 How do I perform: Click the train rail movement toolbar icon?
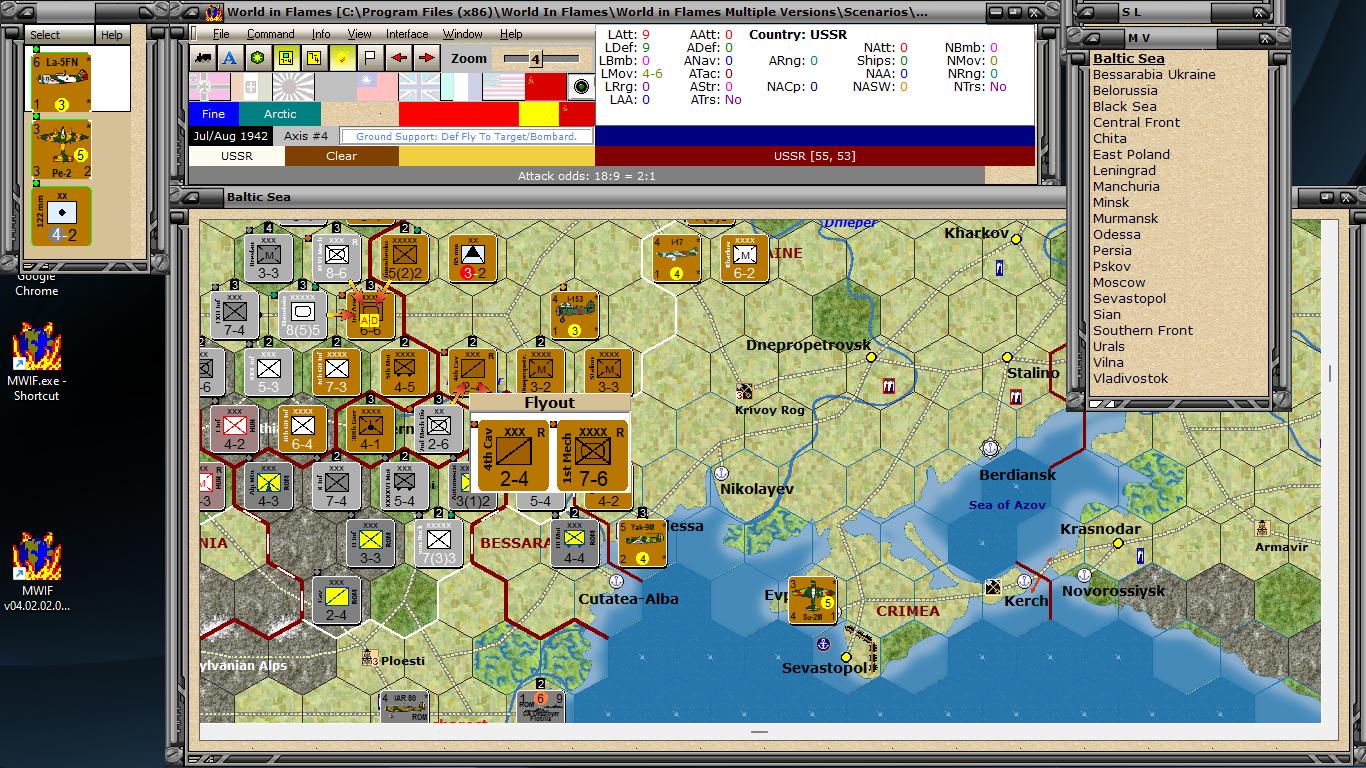204,58
